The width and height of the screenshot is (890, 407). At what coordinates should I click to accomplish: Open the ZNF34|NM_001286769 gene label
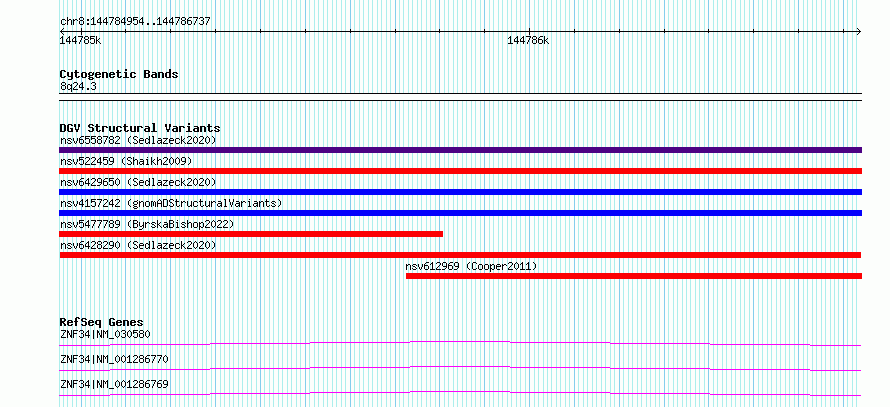114,384
